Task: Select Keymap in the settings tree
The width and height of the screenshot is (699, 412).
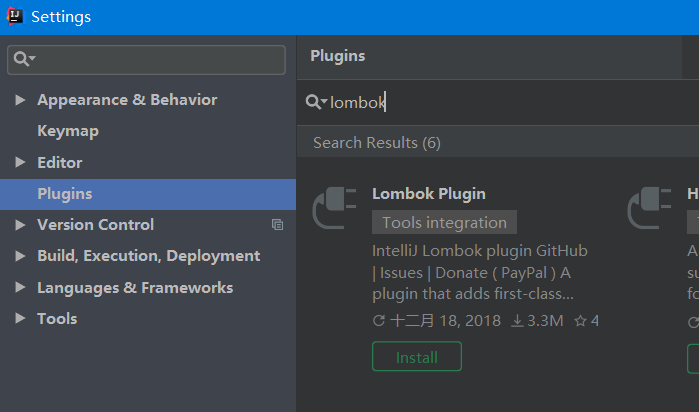Action: pos(68,131)
